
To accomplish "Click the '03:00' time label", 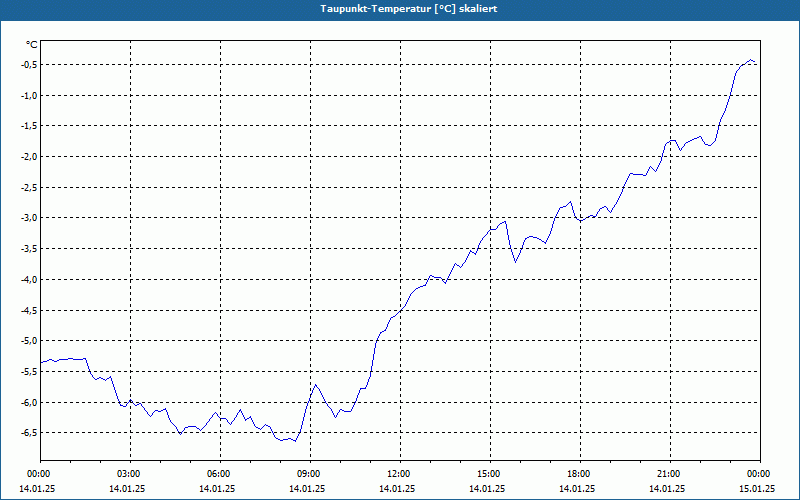I will (x=131, y=474).
